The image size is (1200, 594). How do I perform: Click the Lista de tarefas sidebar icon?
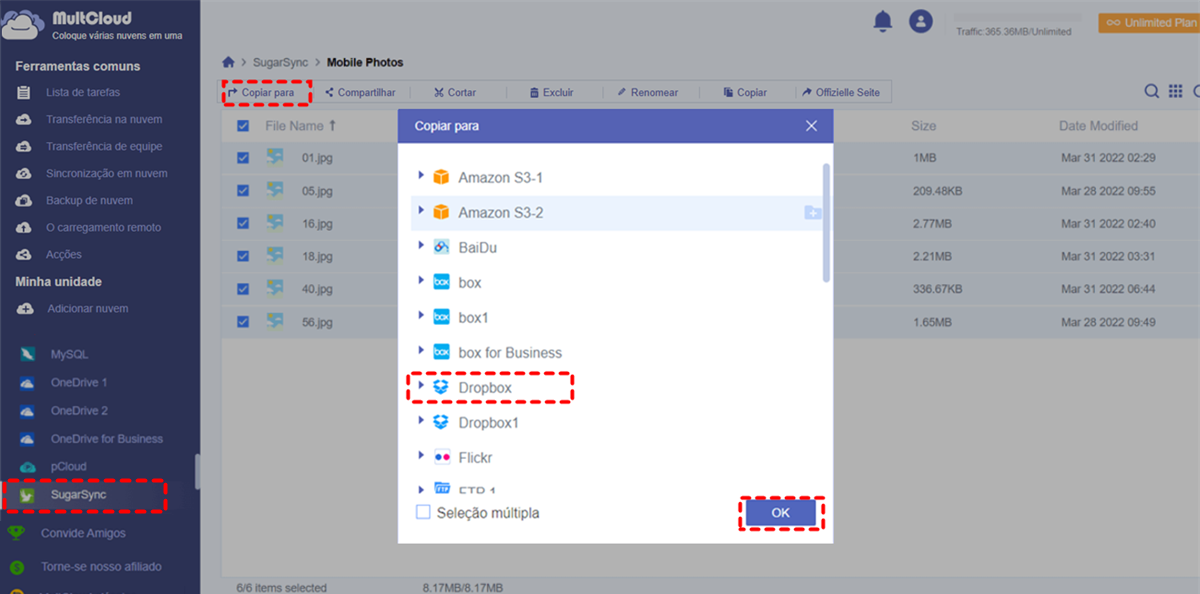click(x=24, y=93)
